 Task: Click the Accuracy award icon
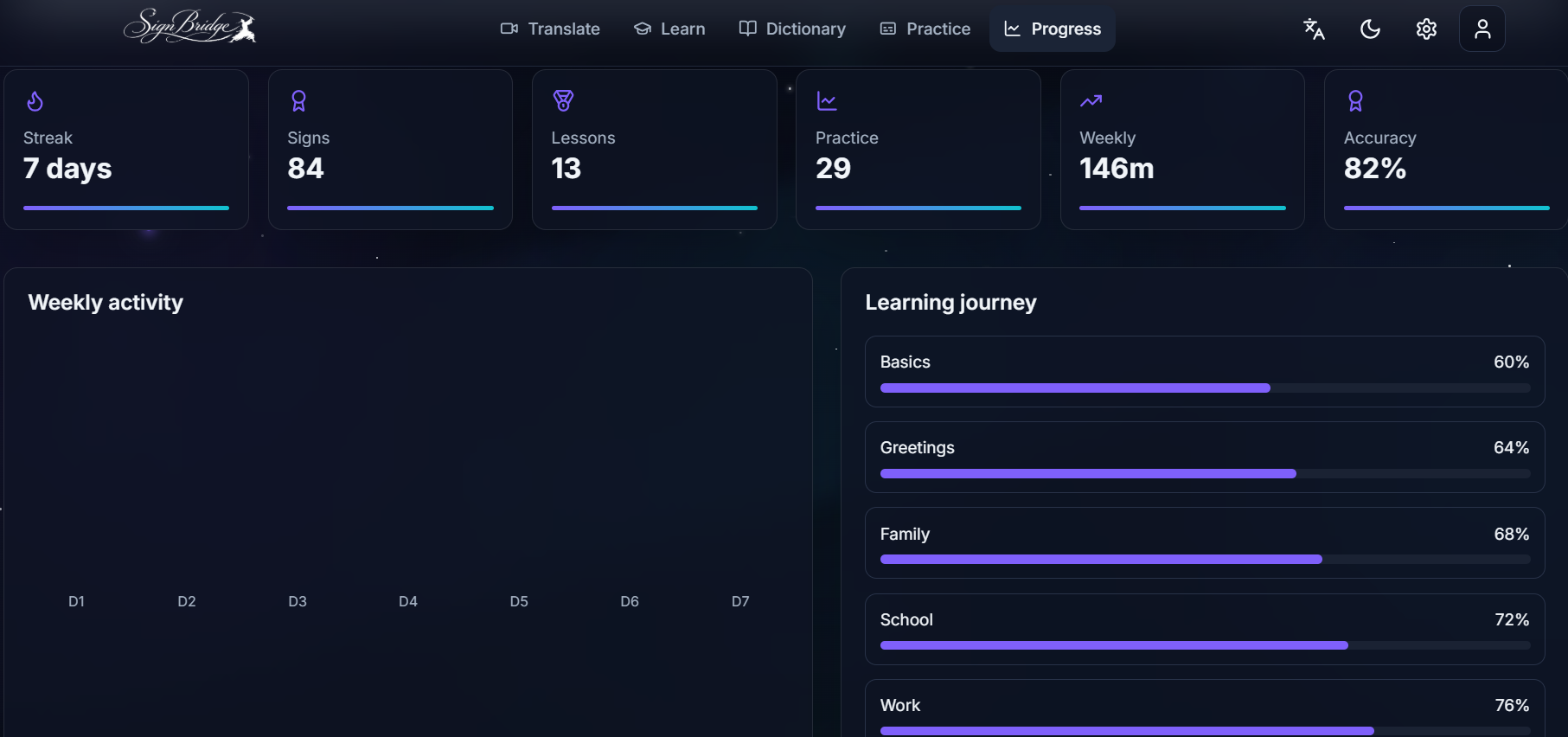coord(1355,101)
